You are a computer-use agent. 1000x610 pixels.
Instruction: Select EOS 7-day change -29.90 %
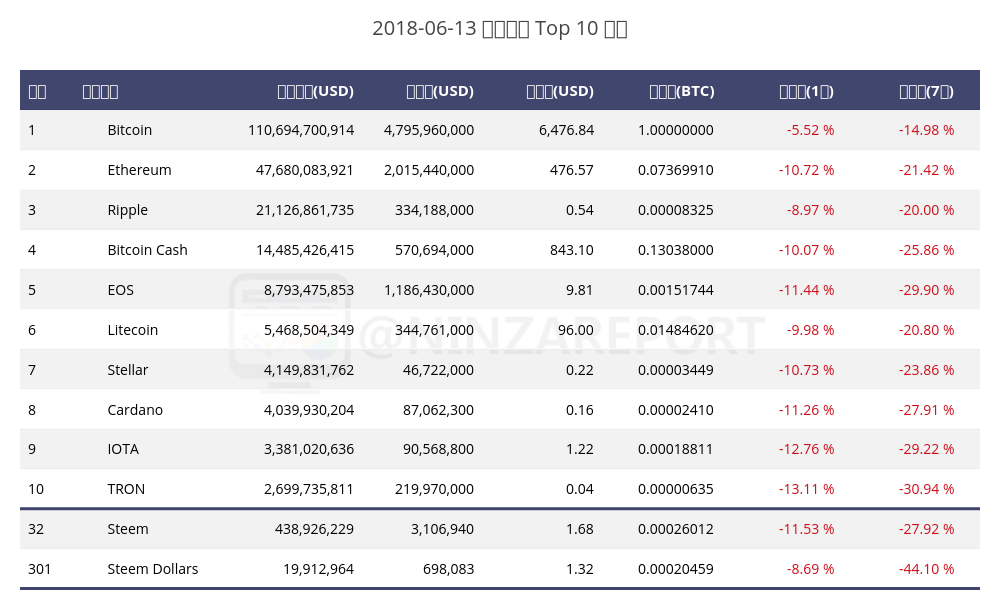tap(927, 290)
